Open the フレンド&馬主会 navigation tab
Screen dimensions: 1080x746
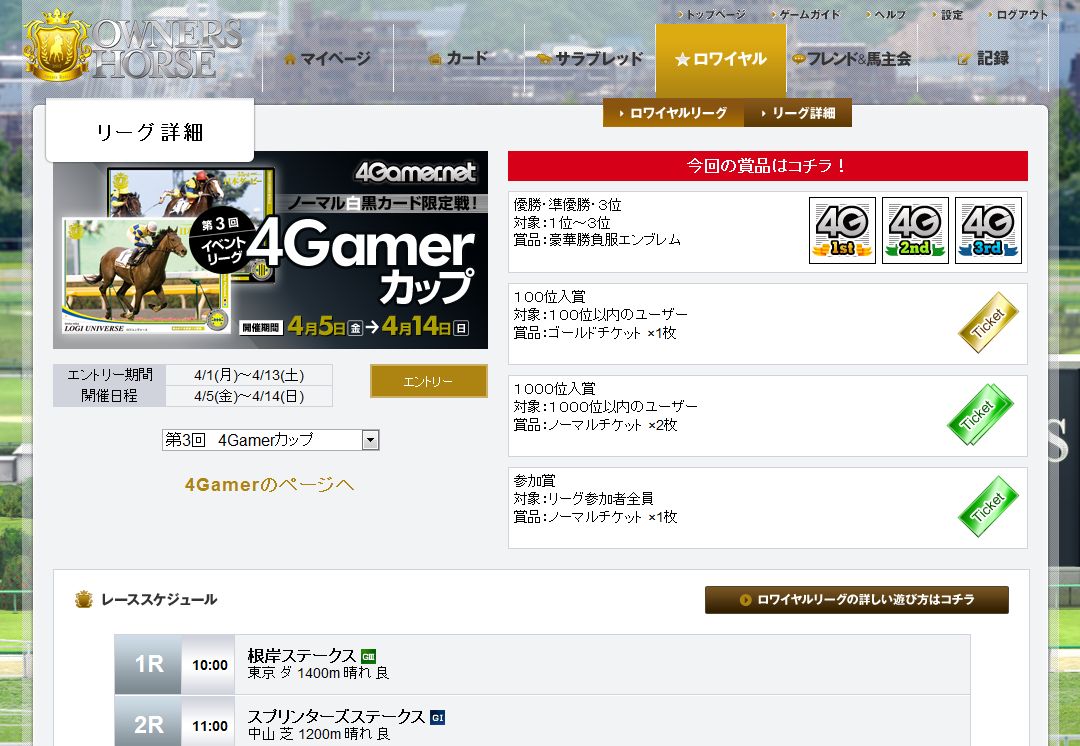(x=852, y=59)
